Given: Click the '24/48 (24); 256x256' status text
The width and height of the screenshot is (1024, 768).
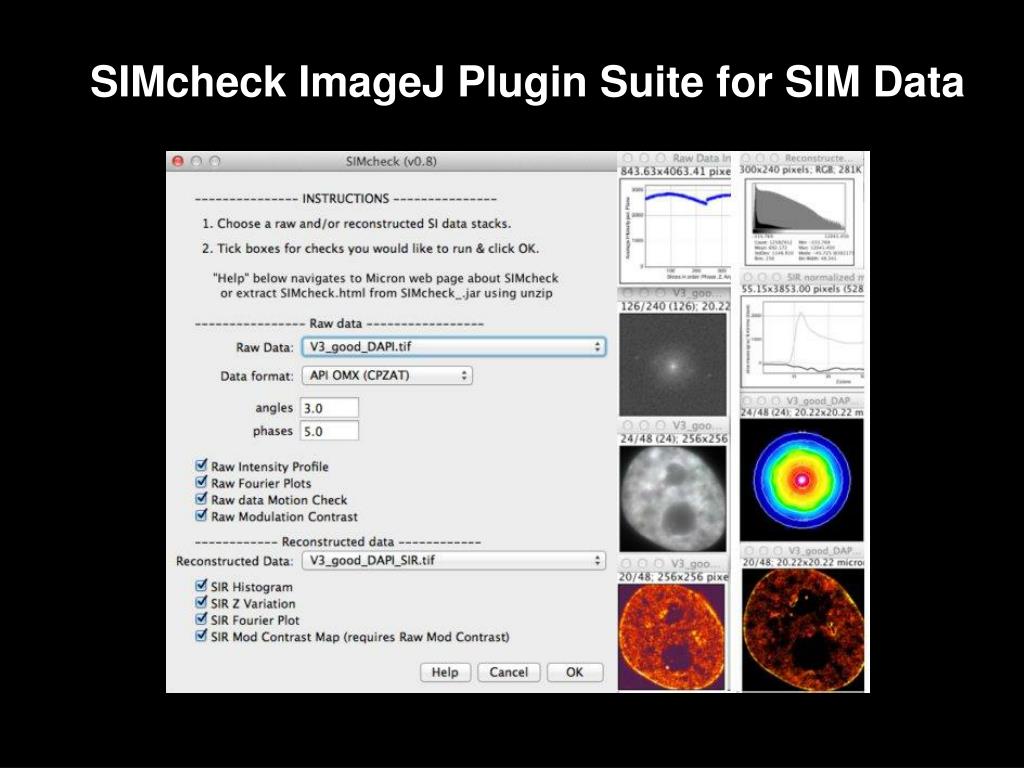Looking at the screenshot, I should (673, 439).
